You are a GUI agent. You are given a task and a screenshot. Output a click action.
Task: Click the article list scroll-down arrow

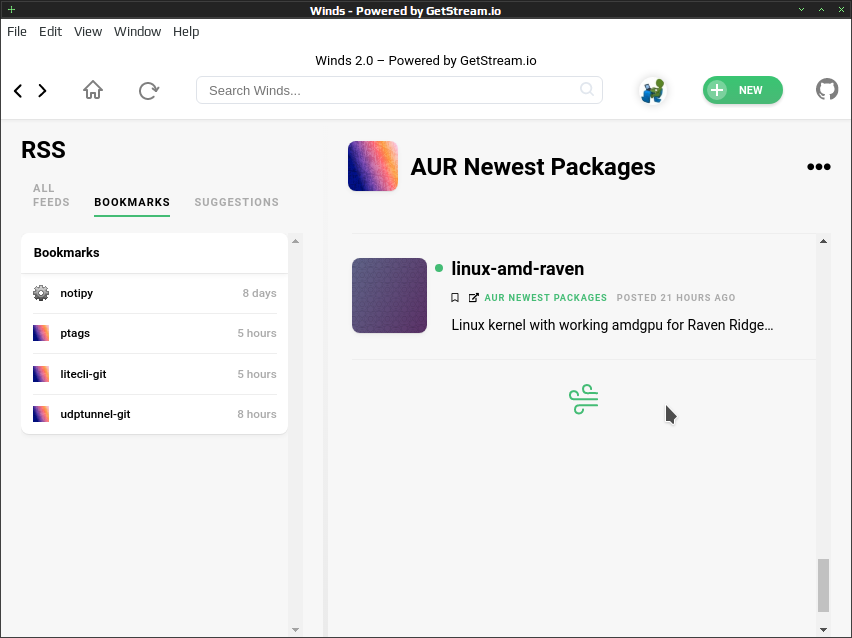[823, 630]
